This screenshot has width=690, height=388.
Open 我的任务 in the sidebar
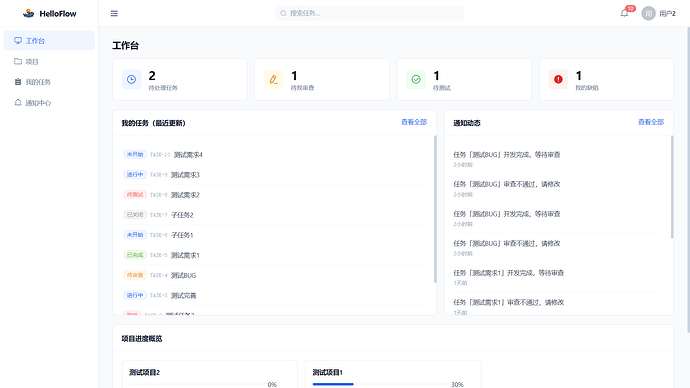click(49, 82)
